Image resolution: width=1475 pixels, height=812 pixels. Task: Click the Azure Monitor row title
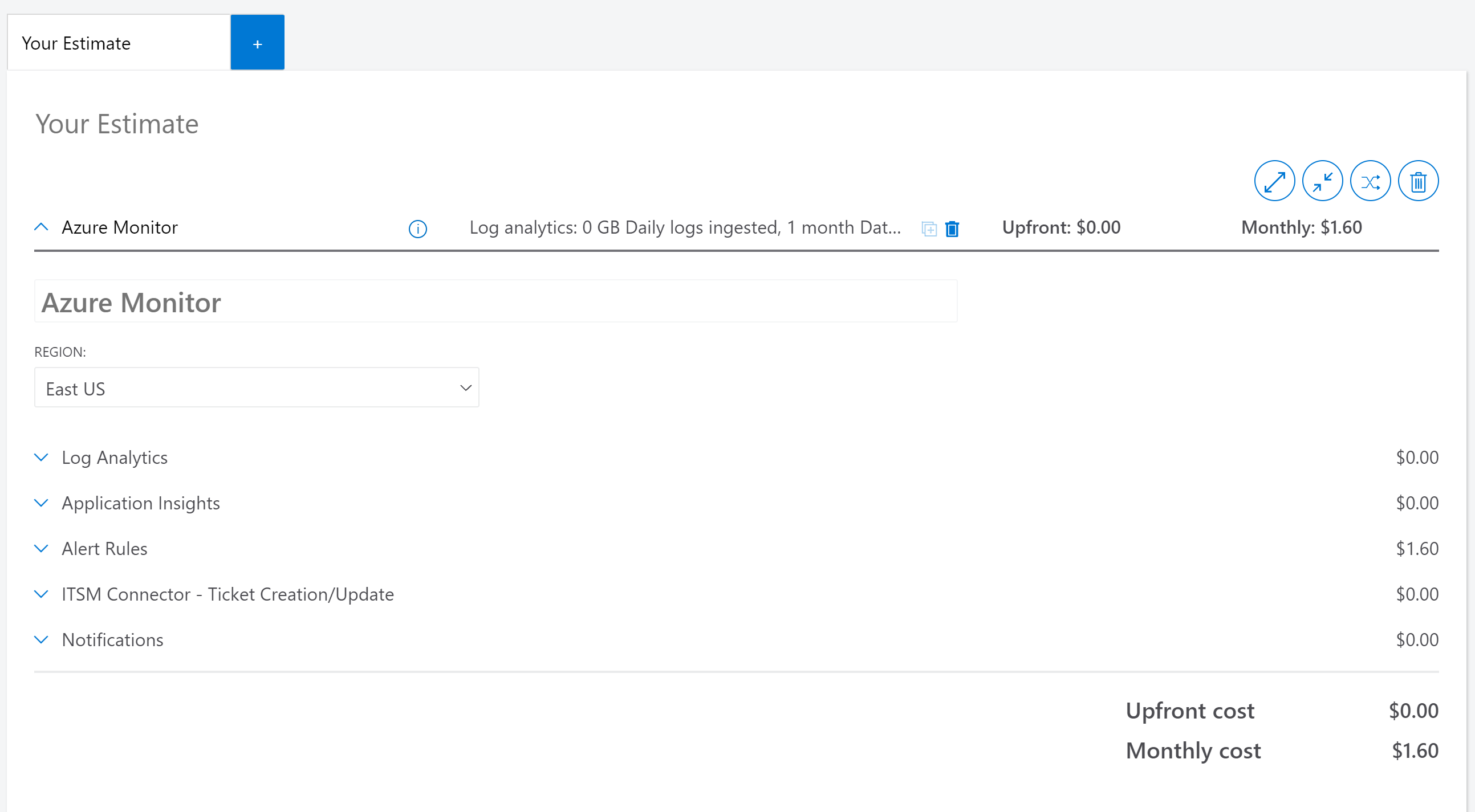coord(120,227)
